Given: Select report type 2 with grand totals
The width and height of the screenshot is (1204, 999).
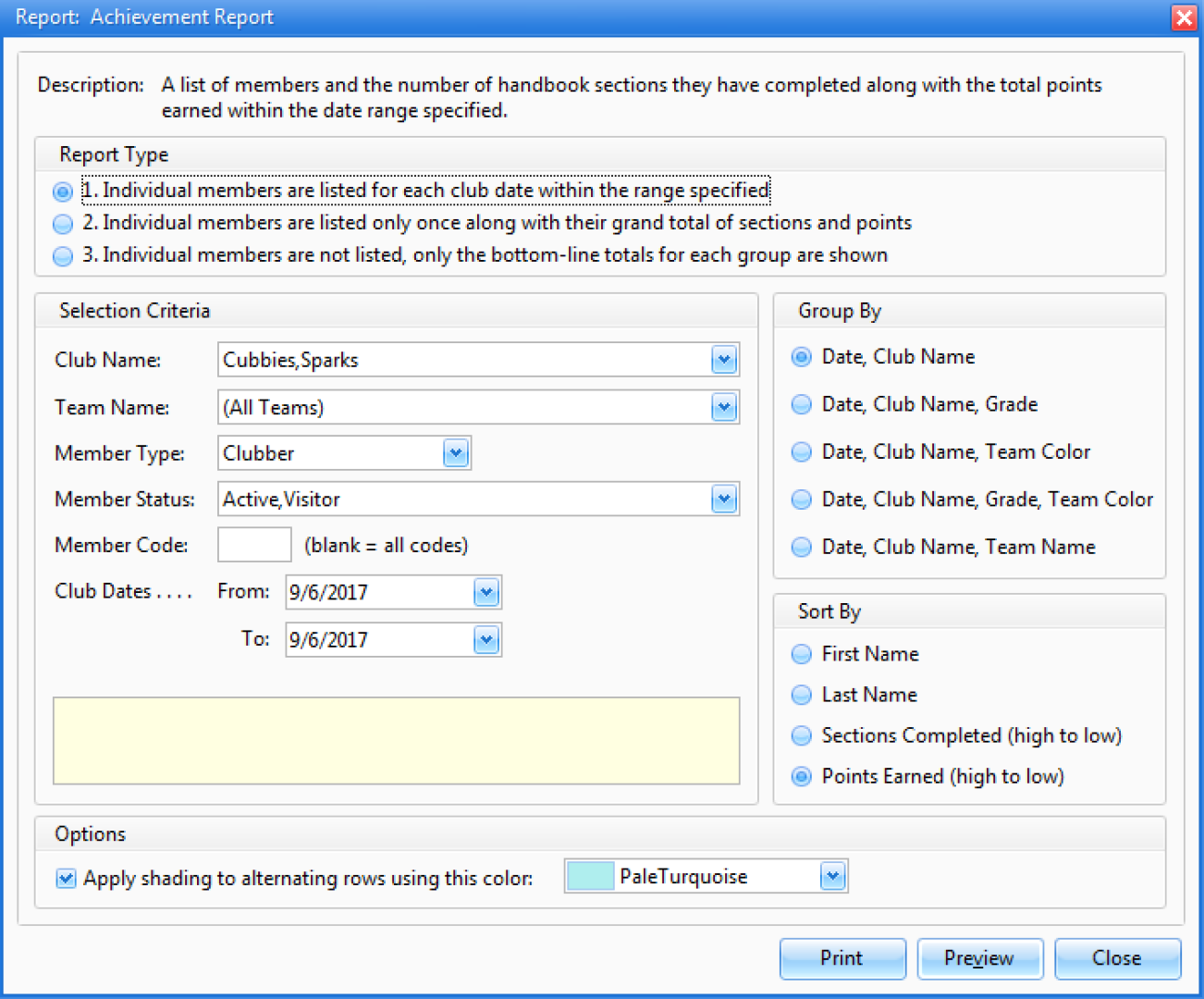Looking at the screenshot, I should (63, 224).
